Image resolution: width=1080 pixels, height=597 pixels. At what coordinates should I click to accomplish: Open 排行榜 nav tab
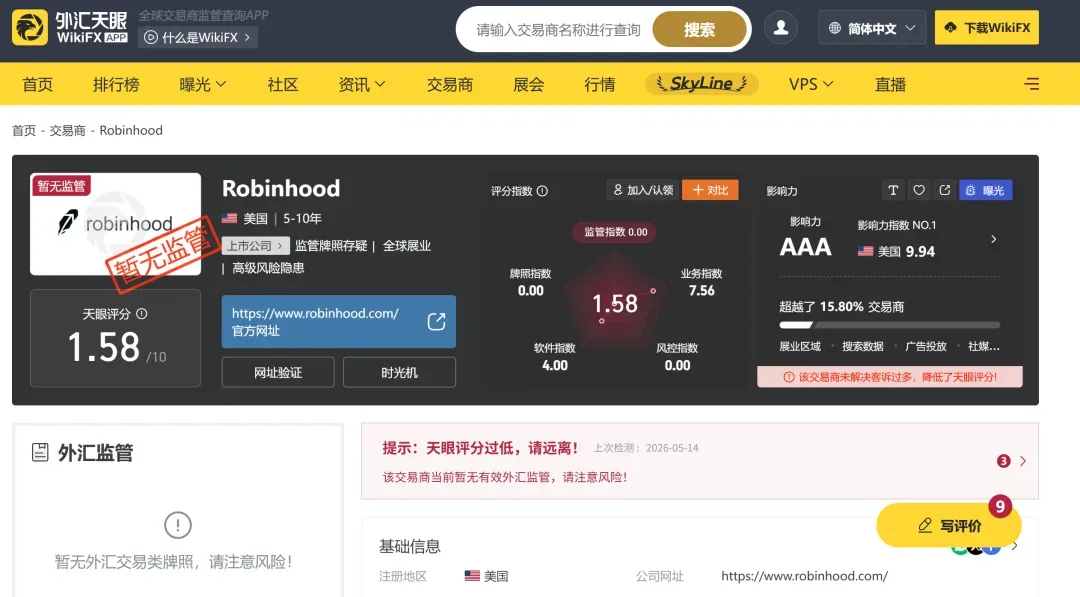click(x=116, y=84)
